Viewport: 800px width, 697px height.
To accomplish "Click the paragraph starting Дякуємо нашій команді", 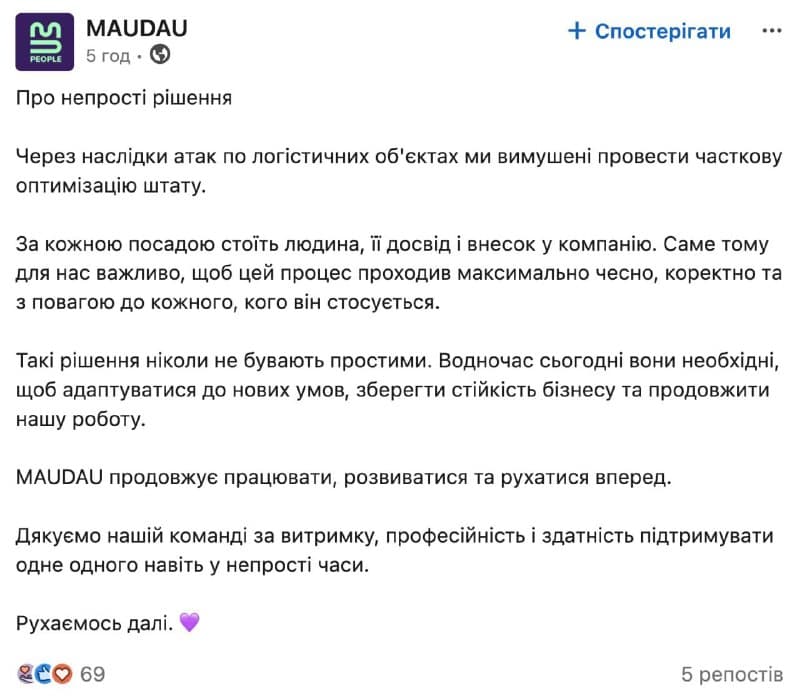I will pyautogui.click(x=395, y=551).
